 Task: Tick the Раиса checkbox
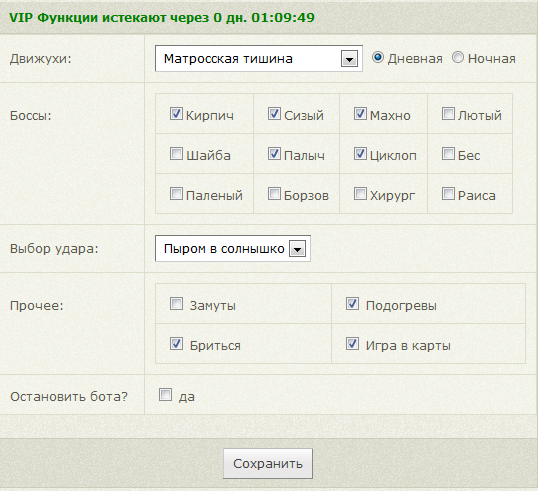tap(448, 194)
